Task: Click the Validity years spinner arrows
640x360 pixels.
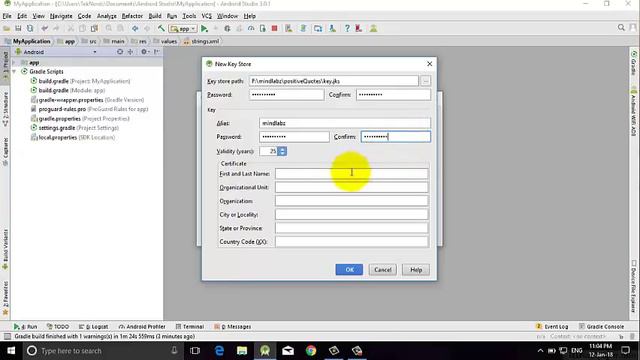Action: (x=282, y=151)
